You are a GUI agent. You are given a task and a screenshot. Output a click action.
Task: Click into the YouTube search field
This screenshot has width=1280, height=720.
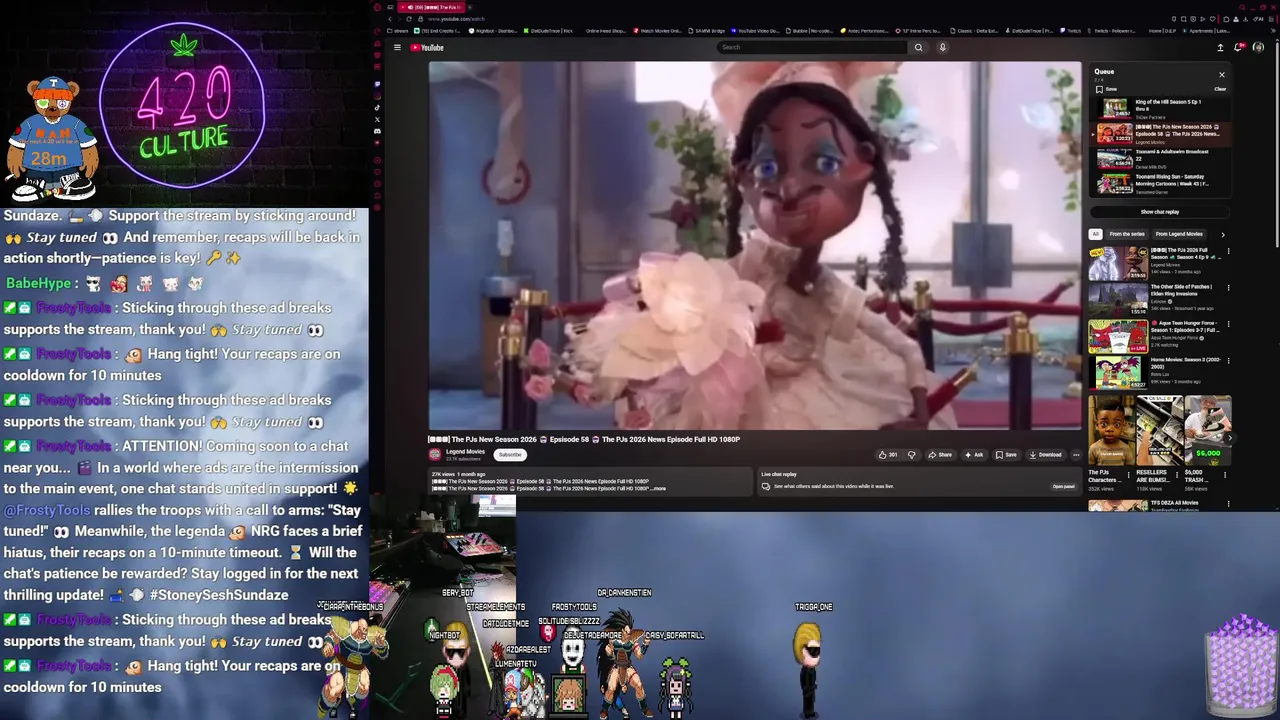812,47
